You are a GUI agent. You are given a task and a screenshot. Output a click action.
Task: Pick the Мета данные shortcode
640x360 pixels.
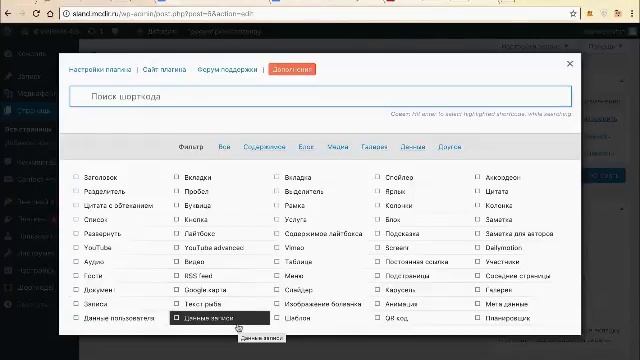point(507,304)
